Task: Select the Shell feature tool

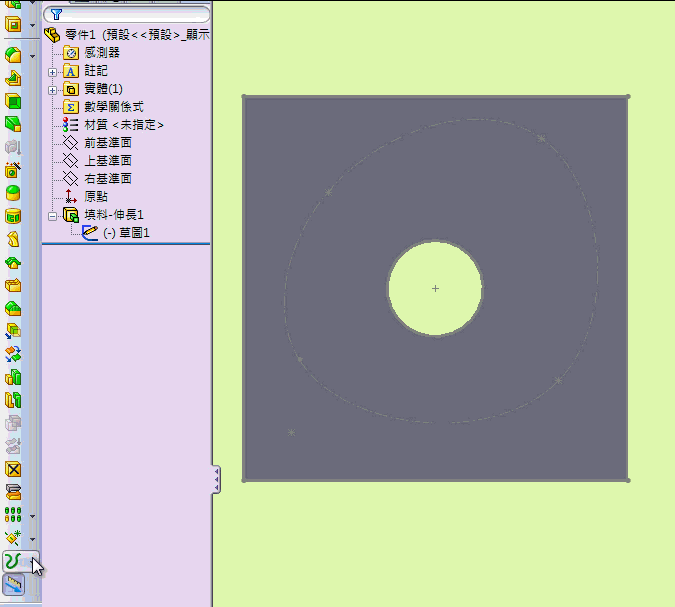Action: [13, 102]
